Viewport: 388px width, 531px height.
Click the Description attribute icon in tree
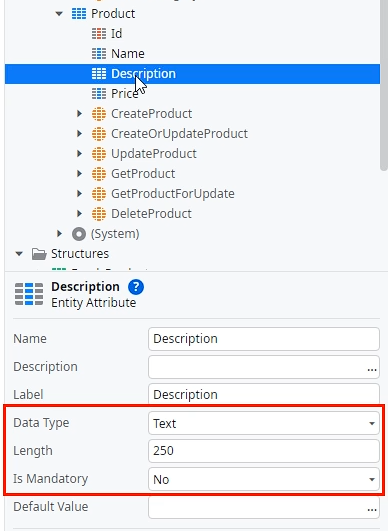(99, 74)
